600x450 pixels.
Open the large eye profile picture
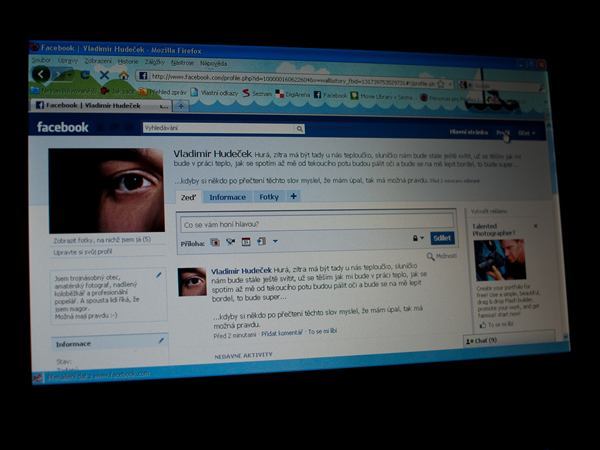106,190
